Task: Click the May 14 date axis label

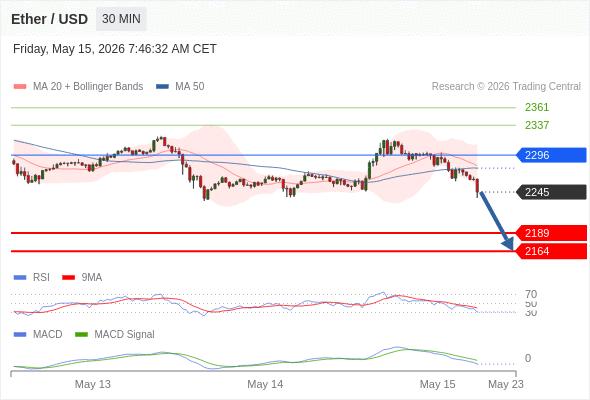Action: (265, 384)
